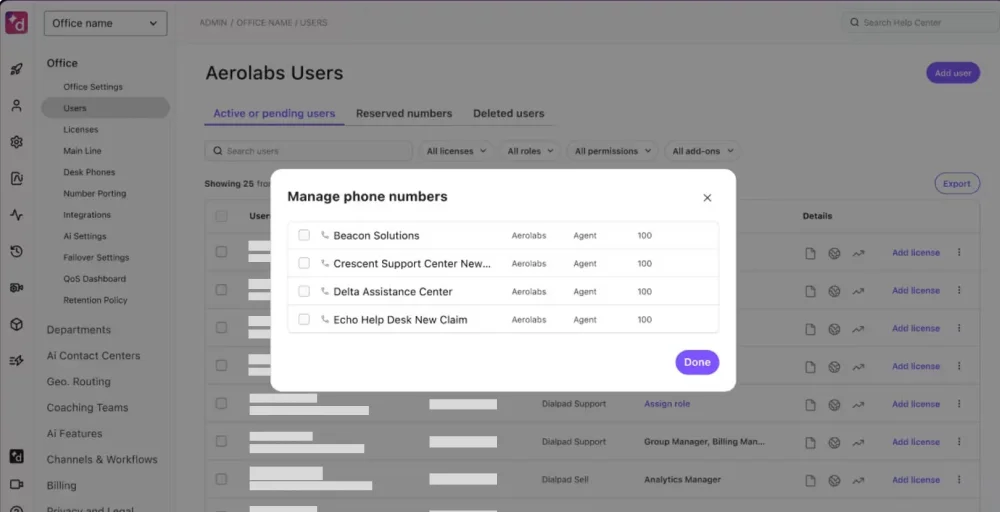Image resolution: width=1000 pixels, height=512 pixels.
Task: Open the All add-ons filter dropdown
Action: point(703,151)
